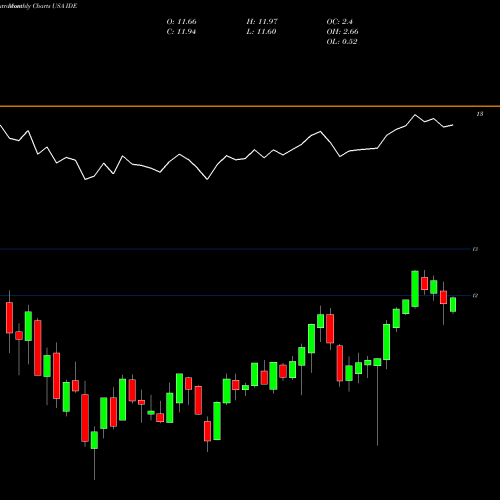Click the tallest green candle near the chart peak

point(415,289)
